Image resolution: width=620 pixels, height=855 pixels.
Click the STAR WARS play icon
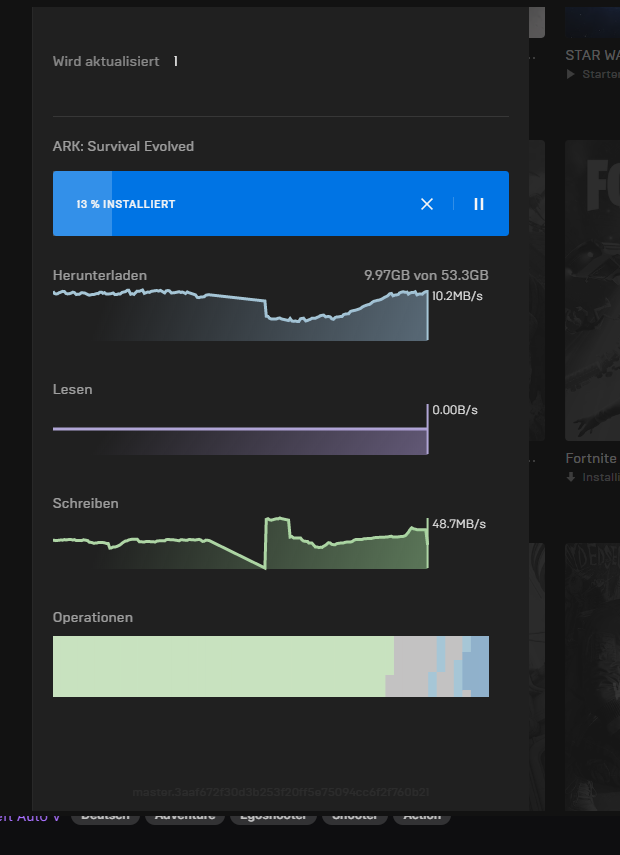571,75
